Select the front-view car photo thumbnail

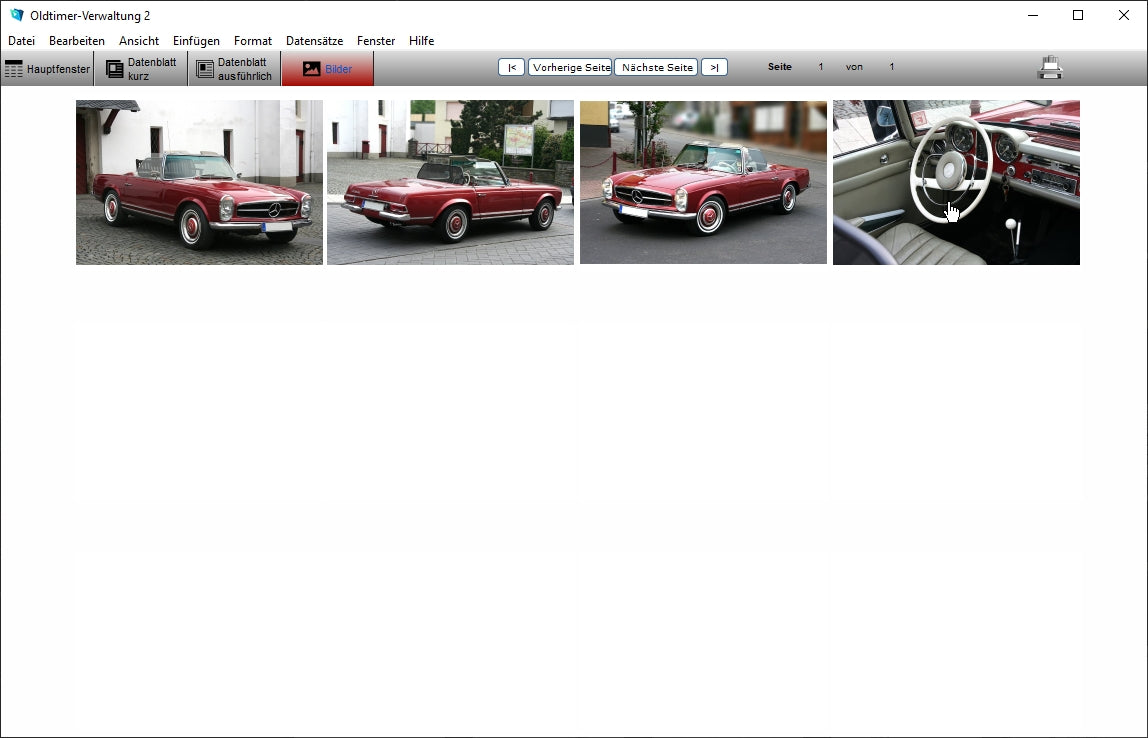[x=704, y=183]
